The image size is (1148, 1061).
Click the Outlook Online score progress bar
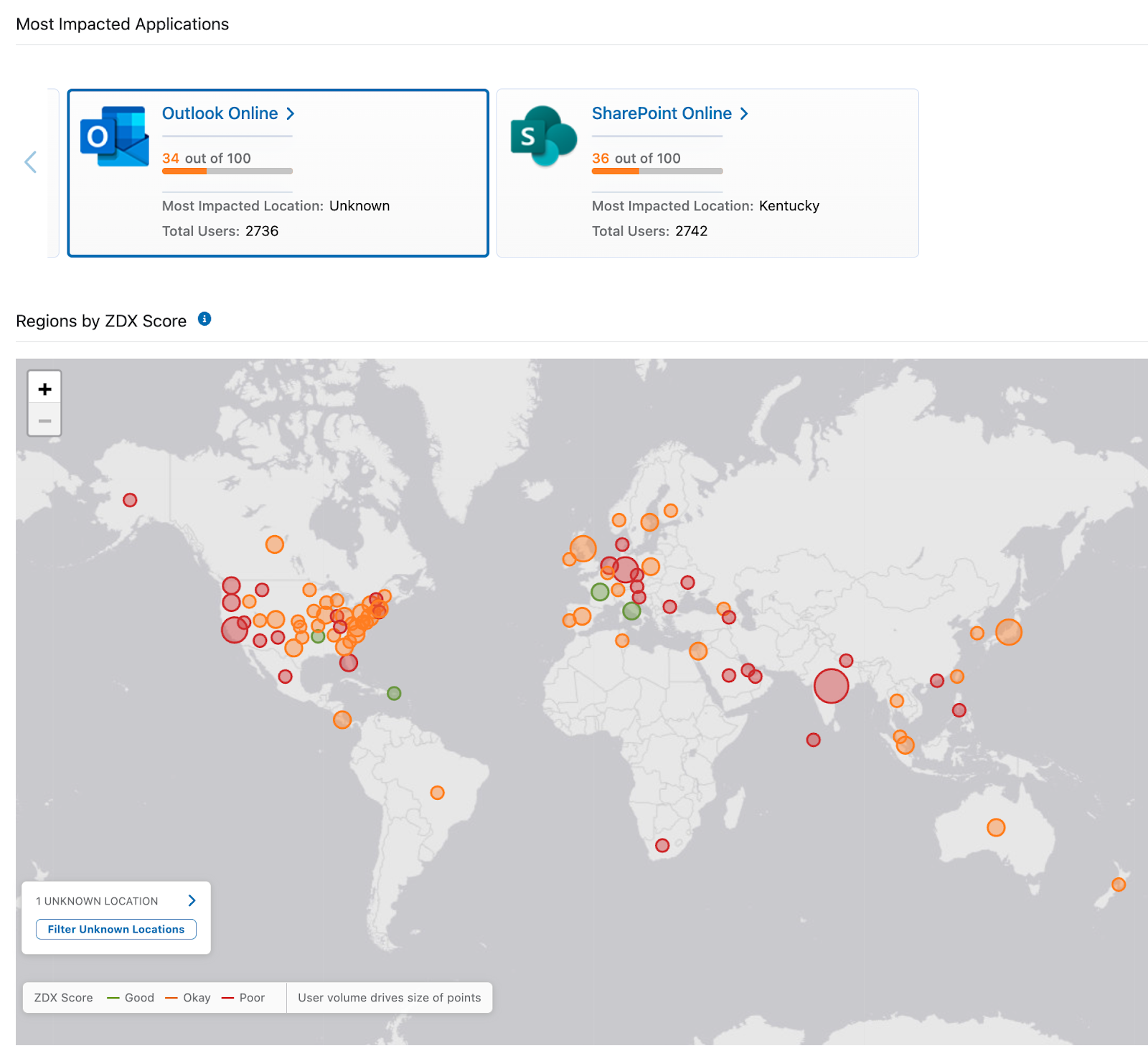point(227,171)
